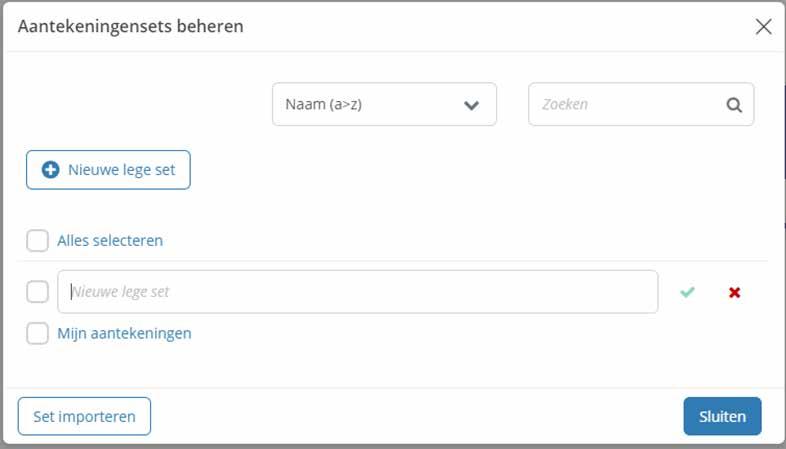The height and width of the screenshot is (449, 786).
Task: Click the plus icon for new empty set
Action: 50,170
